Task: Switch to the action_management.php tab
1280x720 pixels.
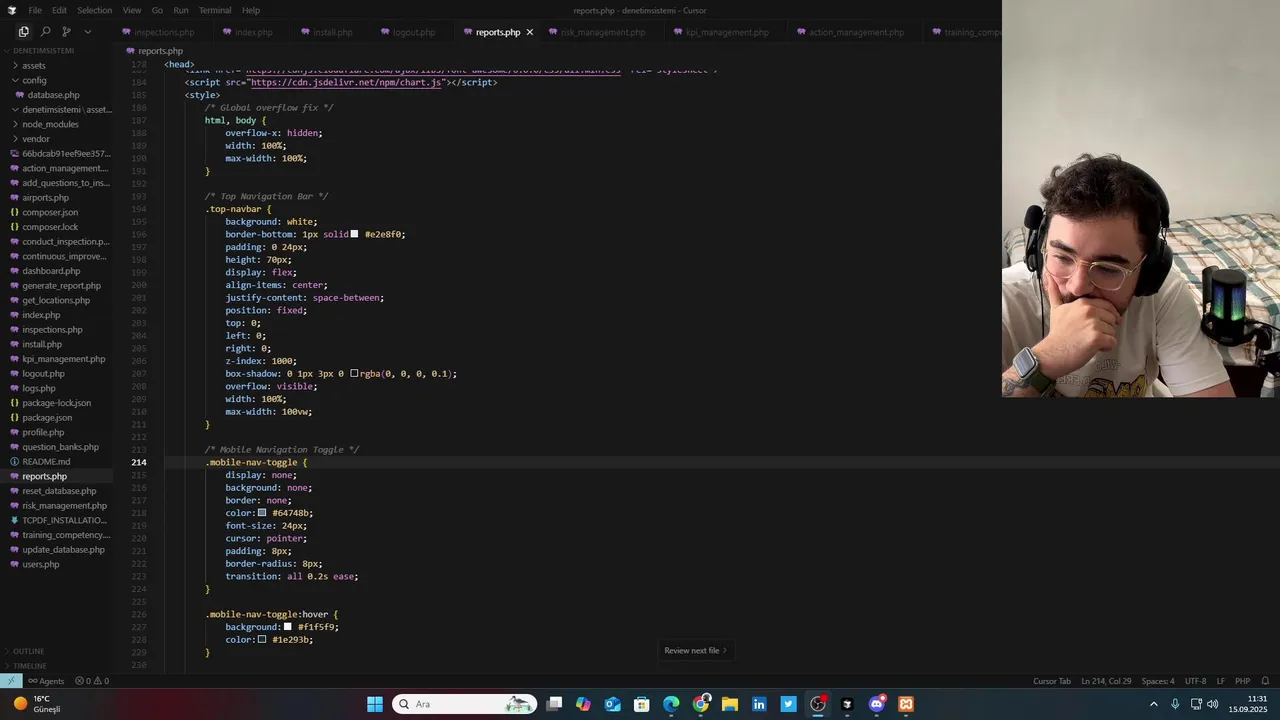Action: point(850,32)
